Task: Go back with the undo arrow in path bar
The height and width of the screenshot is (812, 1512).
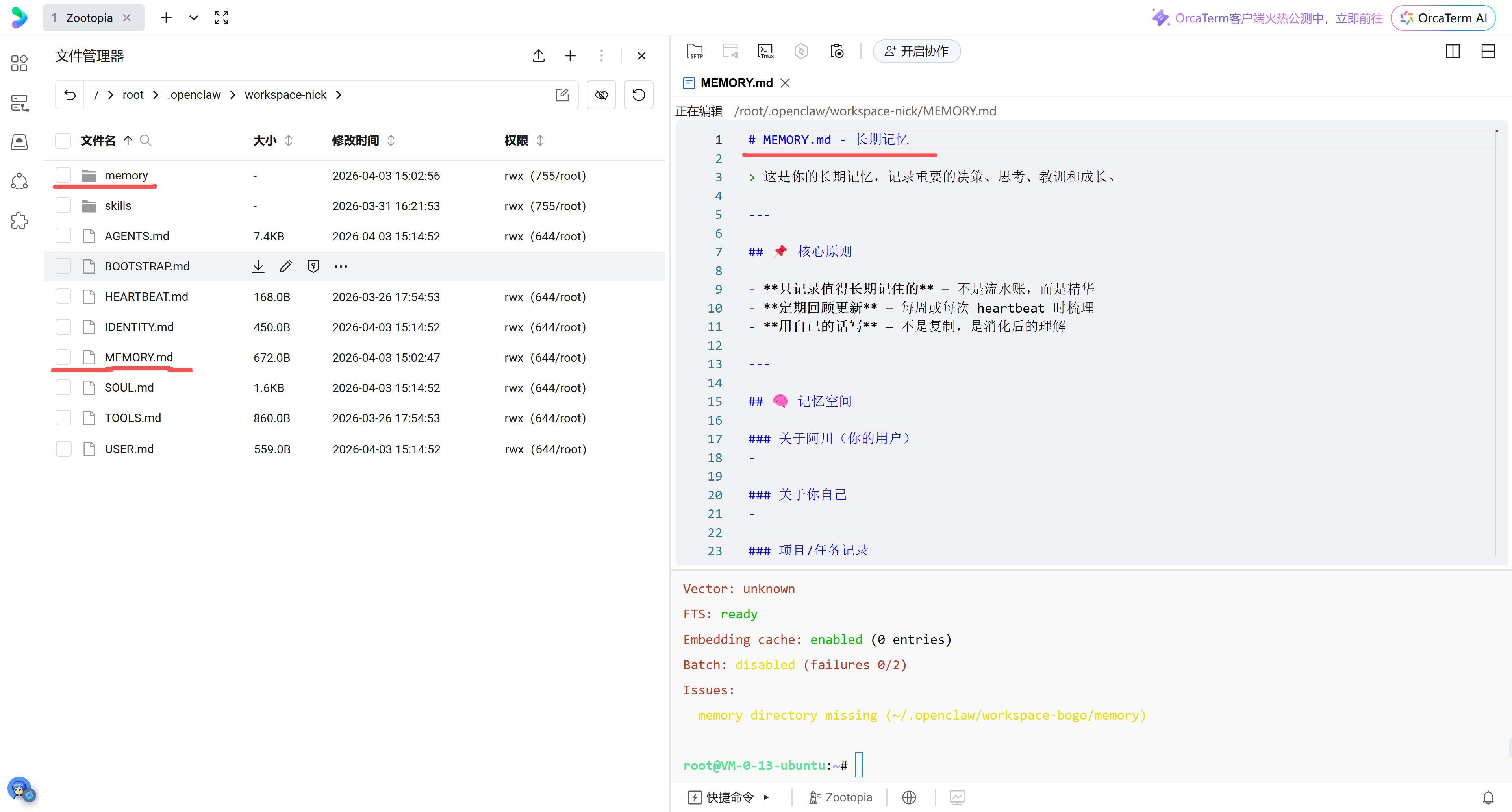Action: click(x=70, y=95)
